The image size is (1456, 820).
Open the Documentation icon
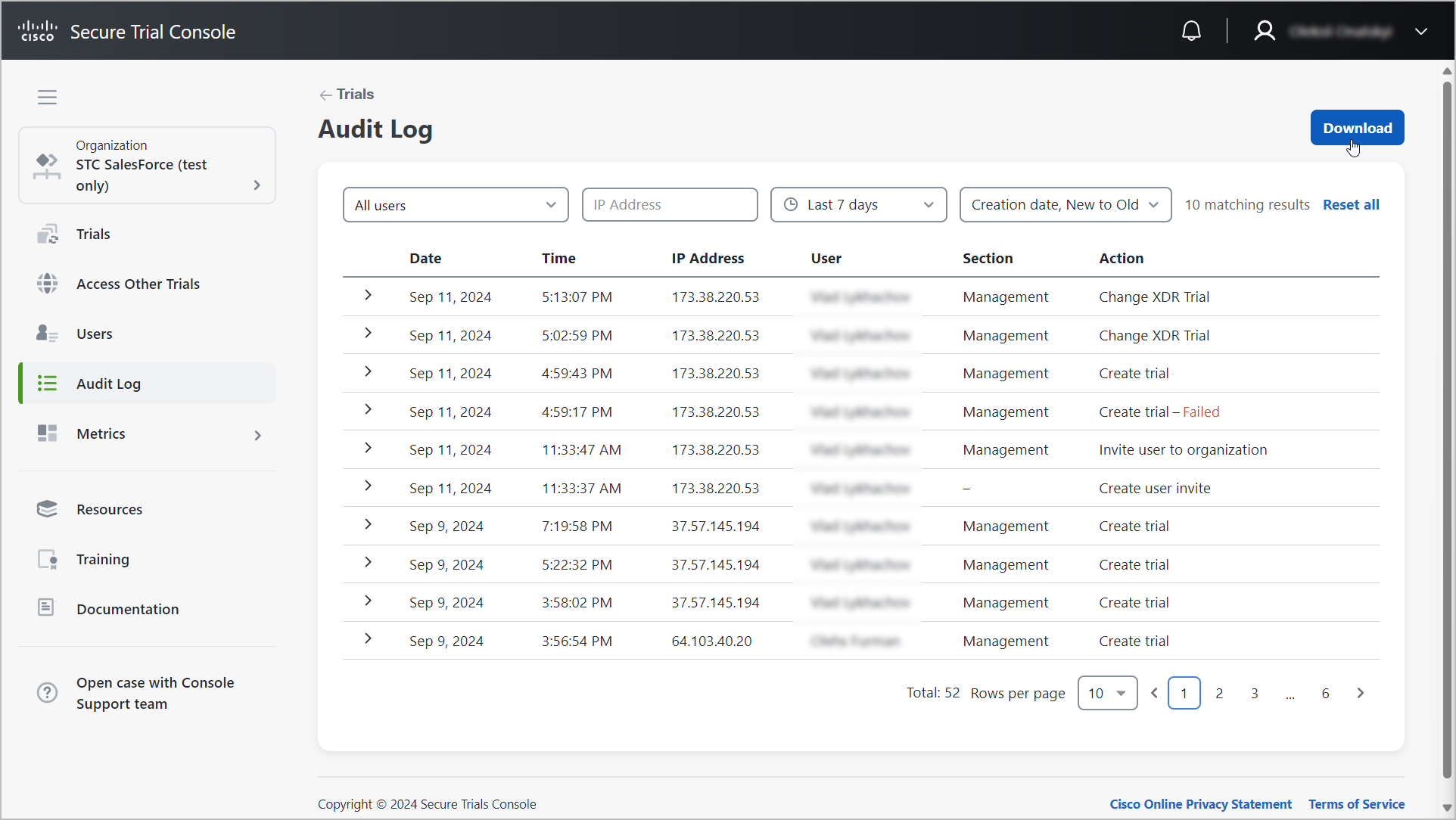coord(46,608)
